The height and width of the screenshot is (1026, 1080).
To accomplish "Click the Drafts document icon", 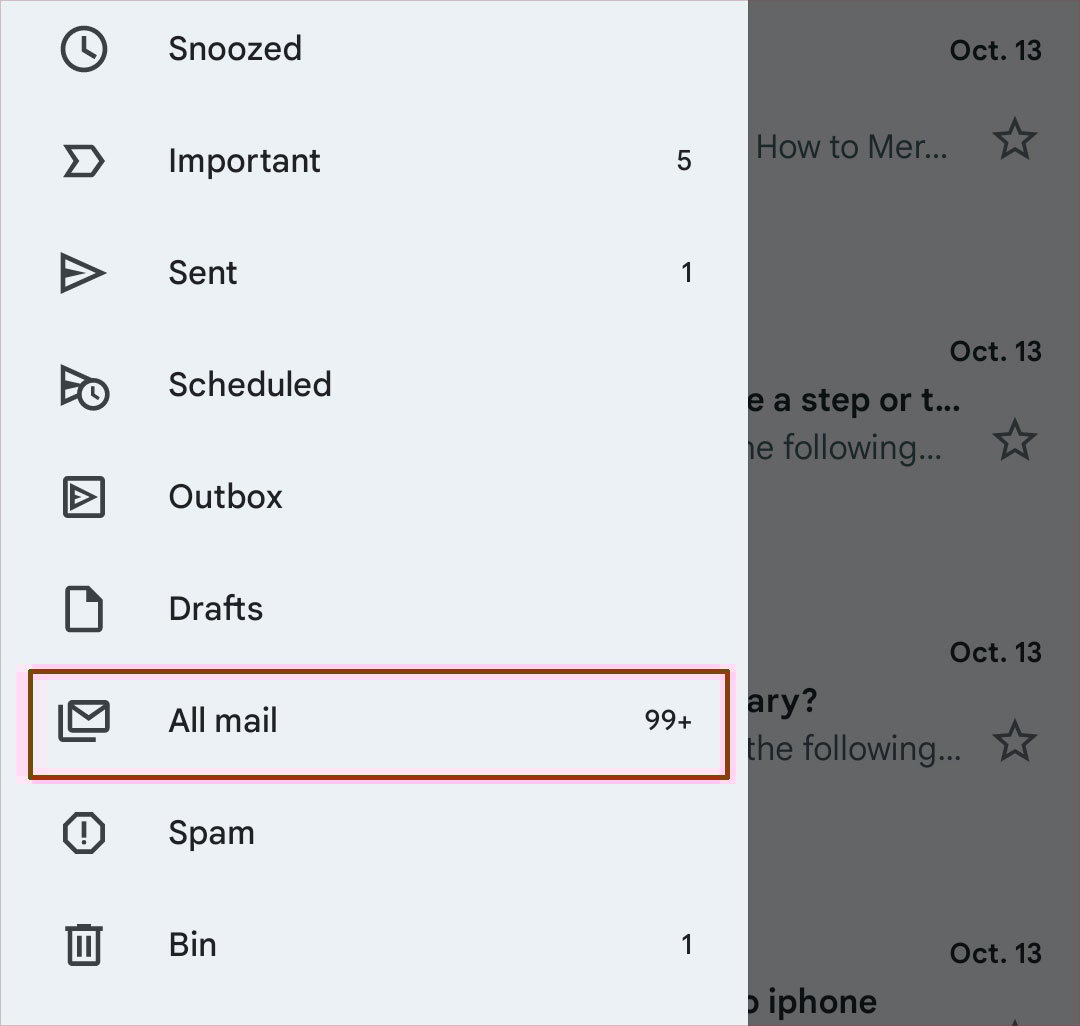I will pos(84,609).
